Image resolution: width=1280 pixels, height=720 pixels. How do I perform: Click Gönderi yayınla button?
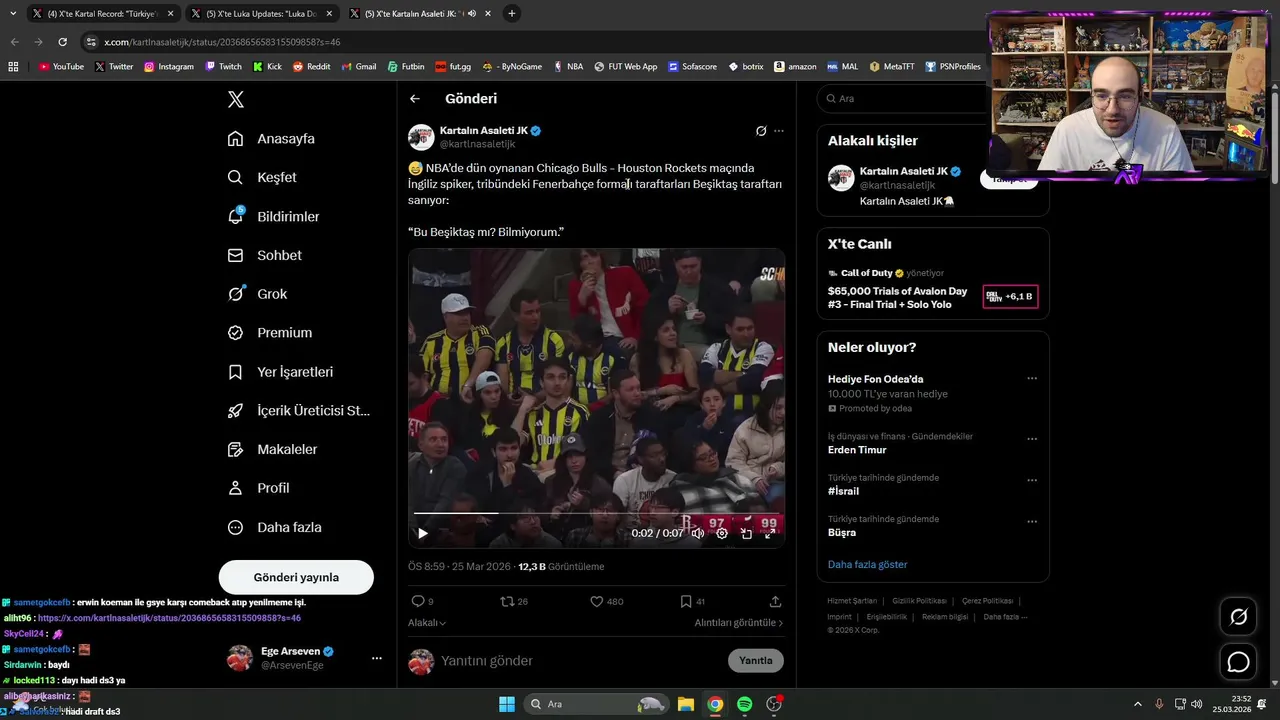click(296, 577)
